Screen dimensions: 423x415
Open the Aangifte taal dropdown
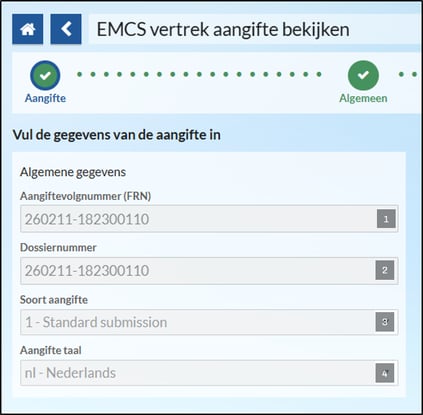point(209,373)
